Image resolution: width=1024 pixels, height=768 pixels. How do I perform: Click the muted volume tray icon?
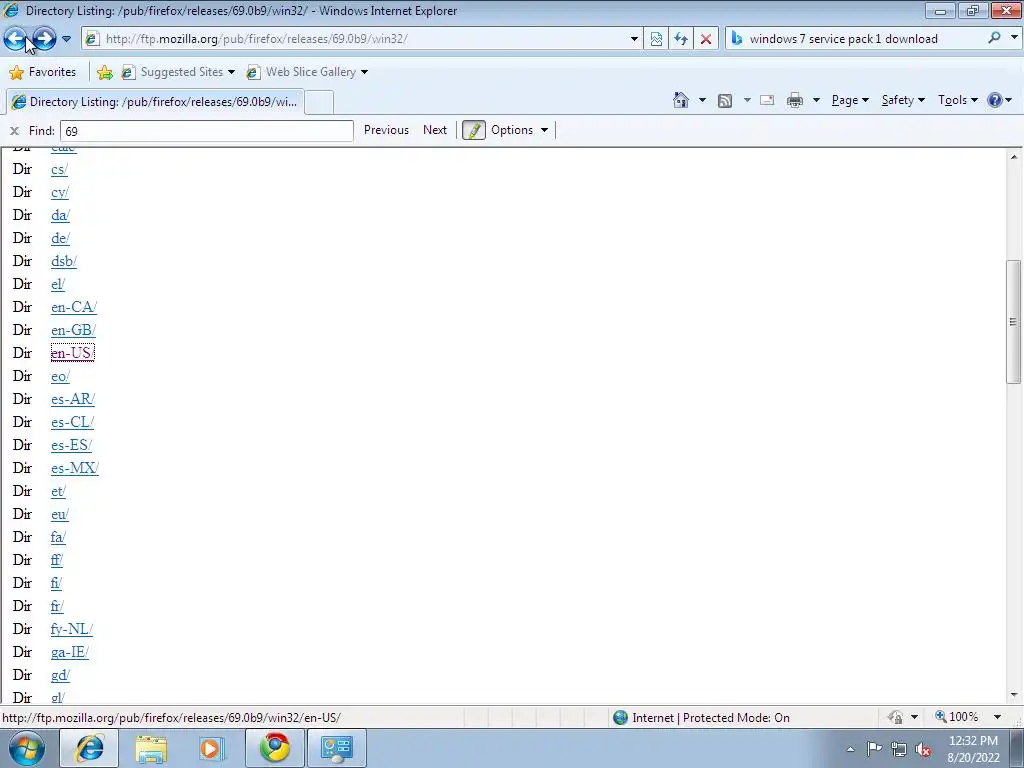tap(923, 750)
